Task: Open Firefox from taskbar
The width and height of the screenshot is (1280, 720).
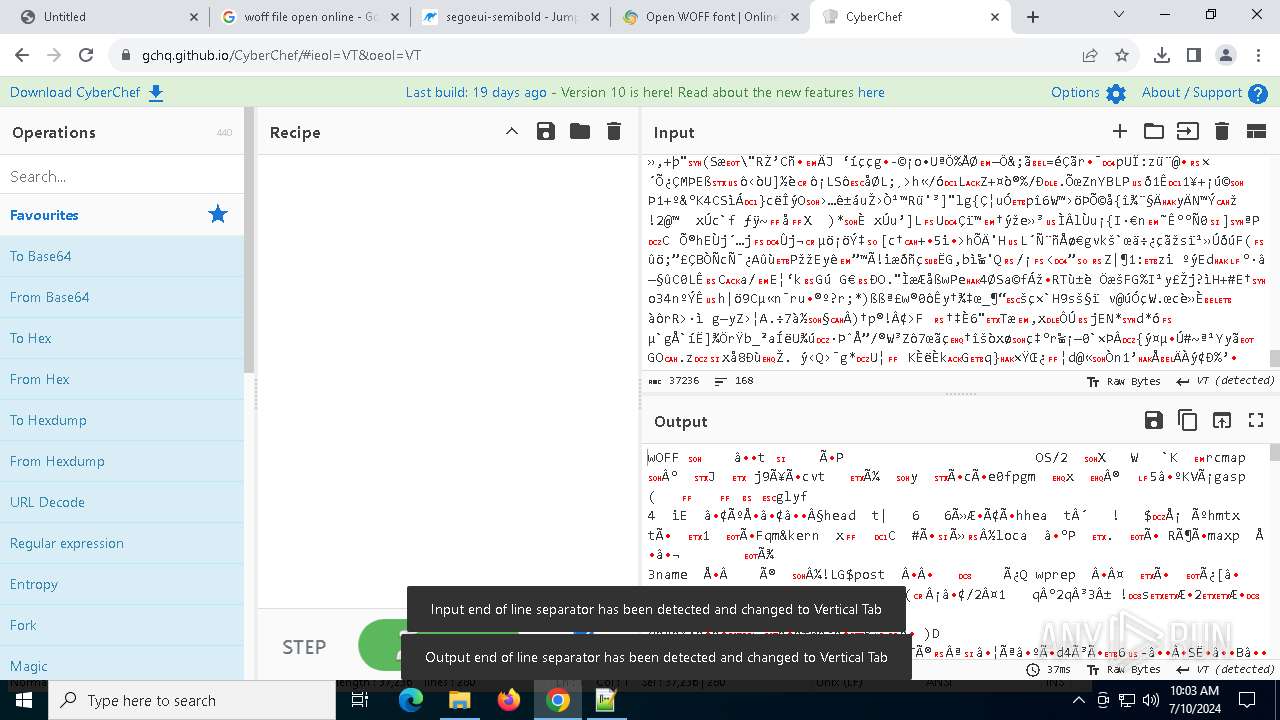Action: click(509, 700)
